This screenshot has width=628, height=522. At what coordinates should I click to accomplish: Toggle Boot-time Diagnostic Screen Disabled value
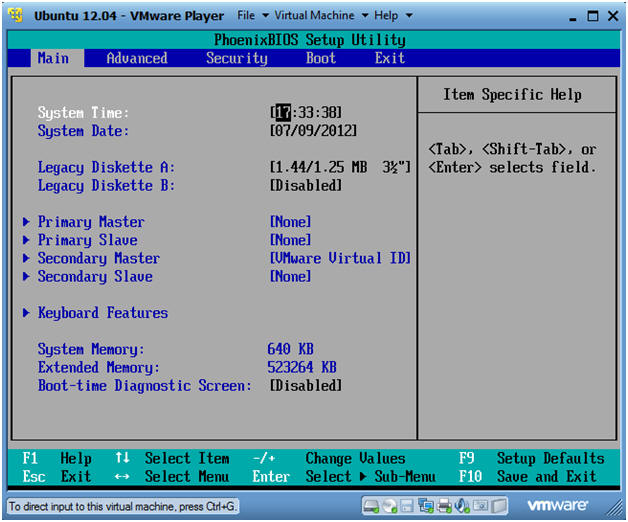tap(306, 385)
